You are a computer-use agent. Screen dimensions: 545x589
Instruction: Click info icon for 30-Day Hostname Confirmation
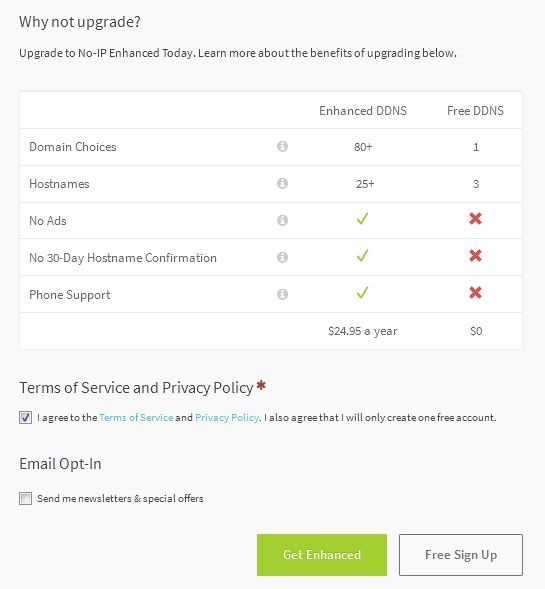click(282, 257)
